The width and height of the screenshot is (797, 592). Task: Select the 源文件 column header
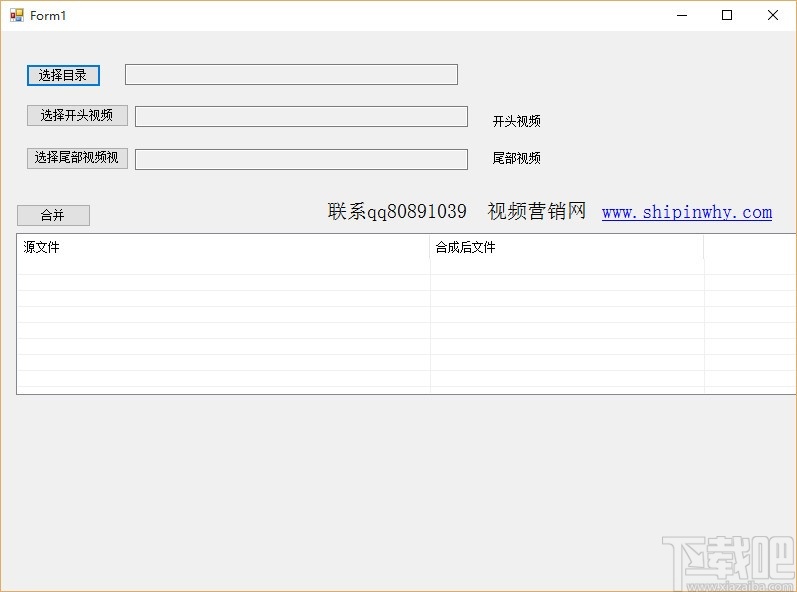224,247
